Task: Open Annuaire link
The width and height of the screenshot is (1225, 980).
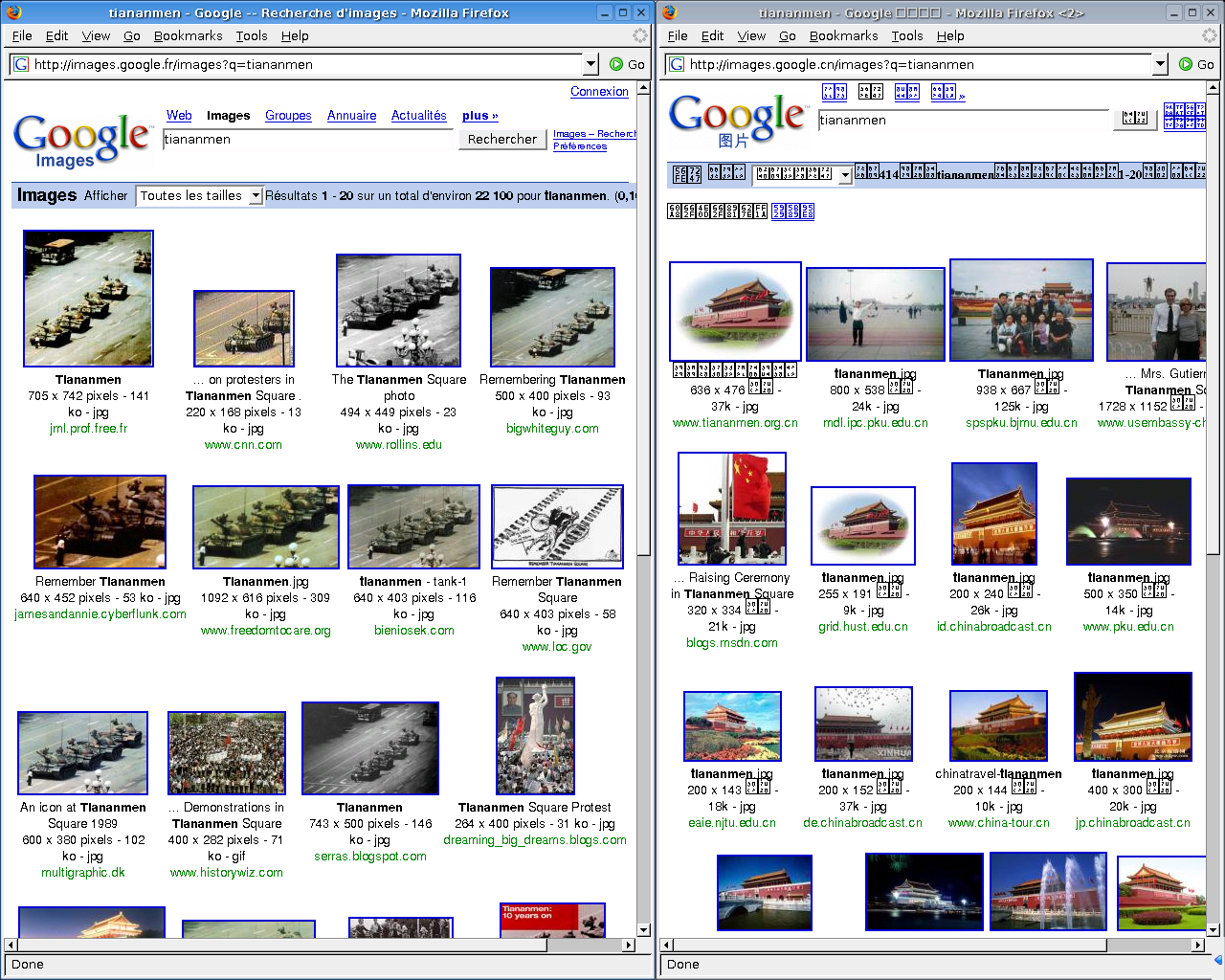Action: click(x=351, y=115)
